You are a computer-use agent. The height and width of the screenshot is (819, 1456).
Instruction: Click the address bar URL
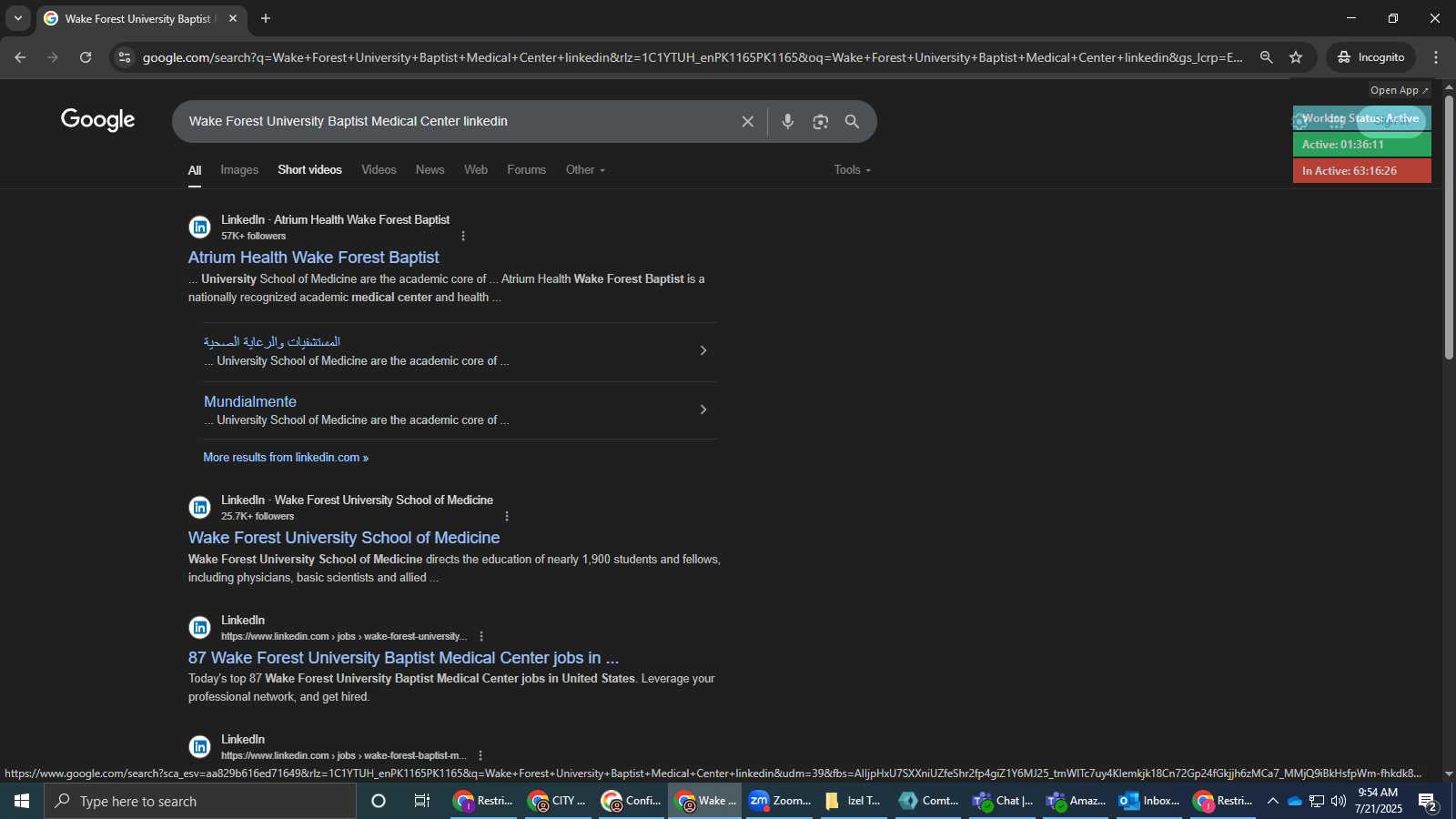click(x=692, y=57)
